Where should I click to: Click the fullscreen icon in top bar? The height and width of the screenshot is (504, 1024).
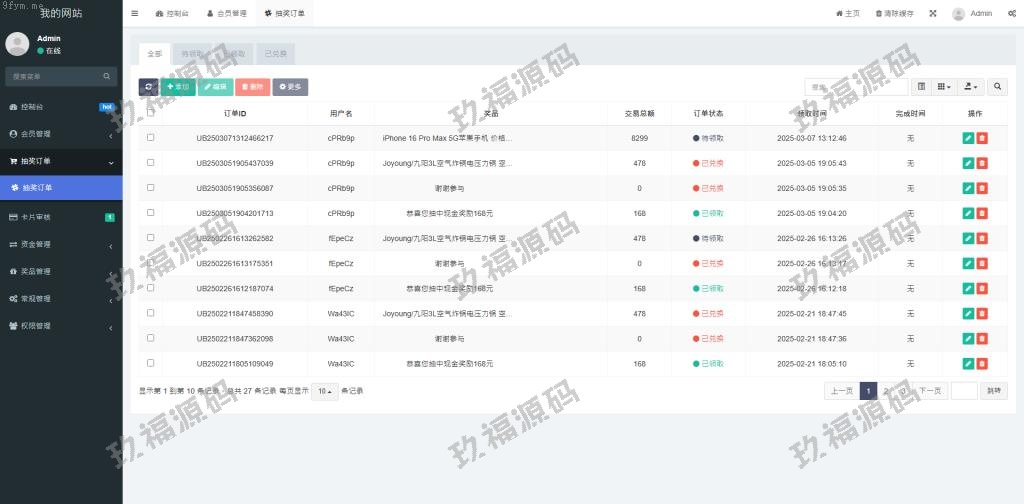click(933, 14)
